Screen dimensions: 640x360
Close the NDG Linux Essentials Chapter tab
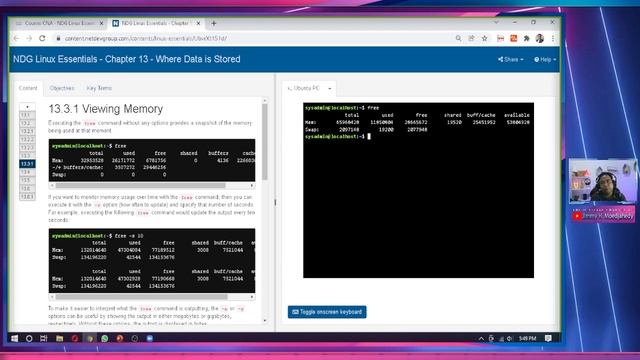(198, 23)
